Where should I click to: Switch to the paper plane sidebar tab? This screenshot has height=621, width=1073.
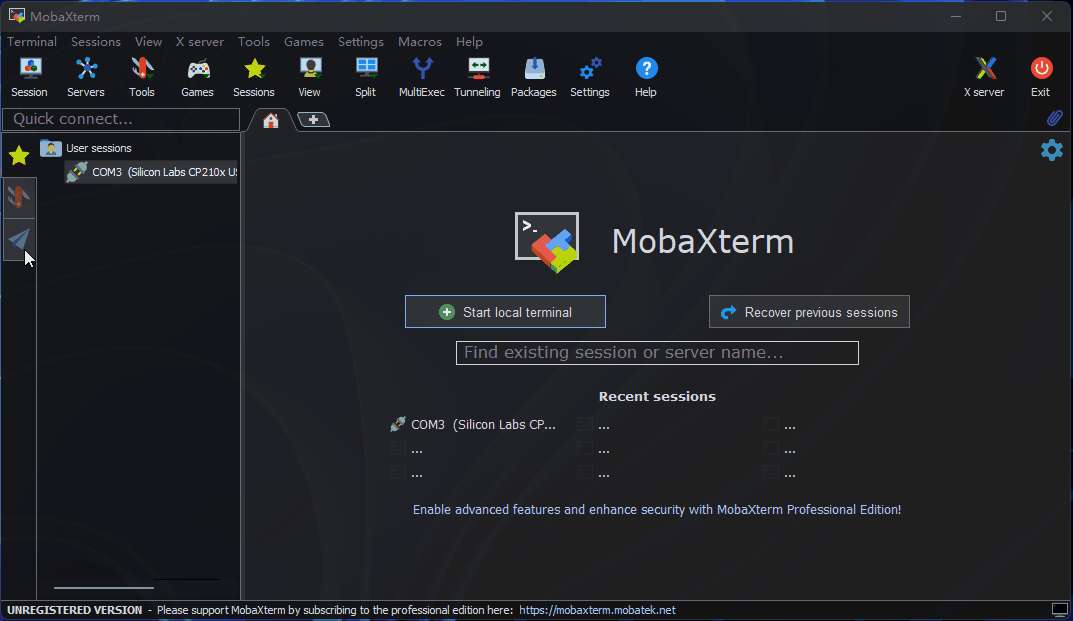point(19,239)
